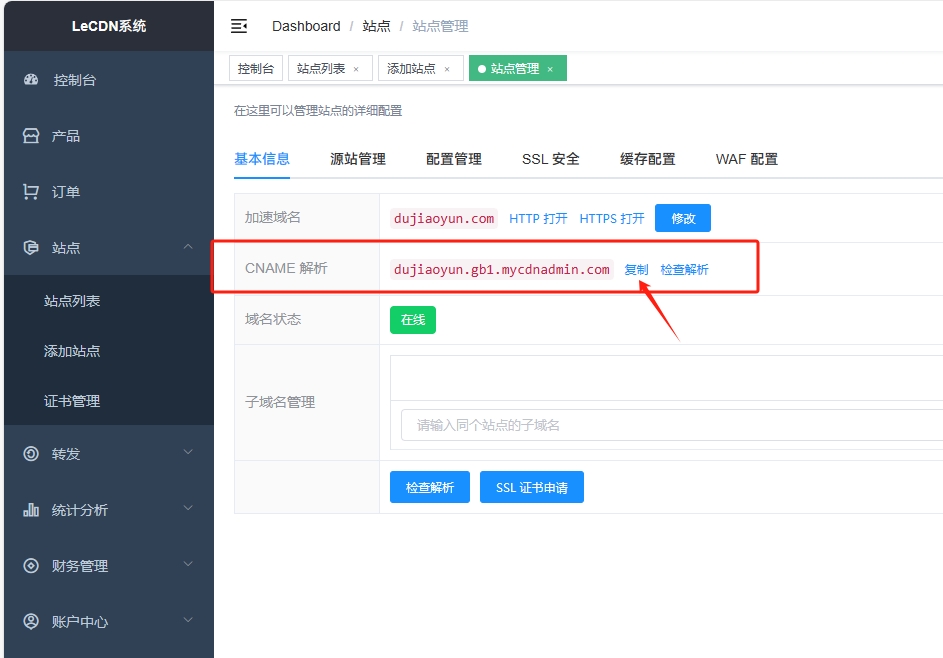Click the shield icon beside 站点
This screenshot has width=943, height=658.
(31, 248)
